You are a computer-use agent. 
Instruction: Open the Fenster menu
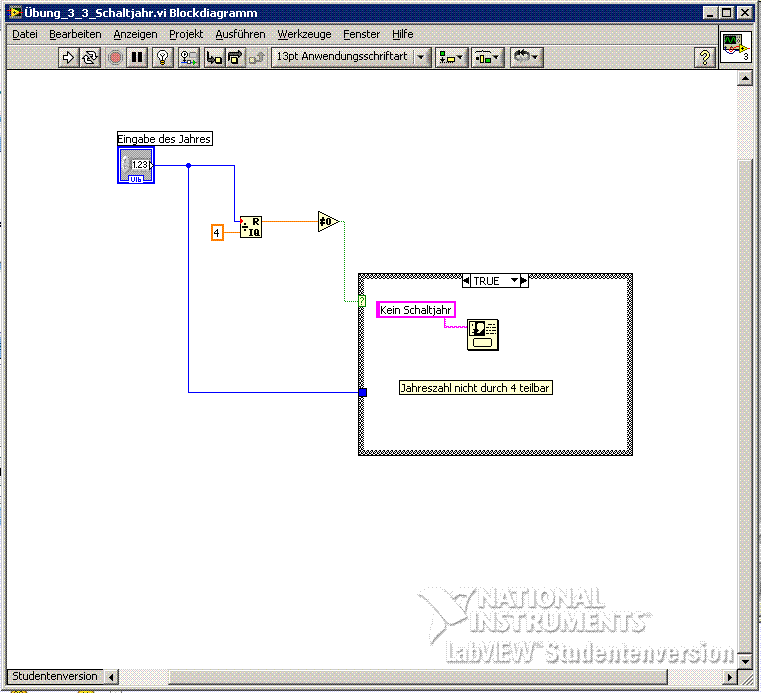[x=362, y=34]
